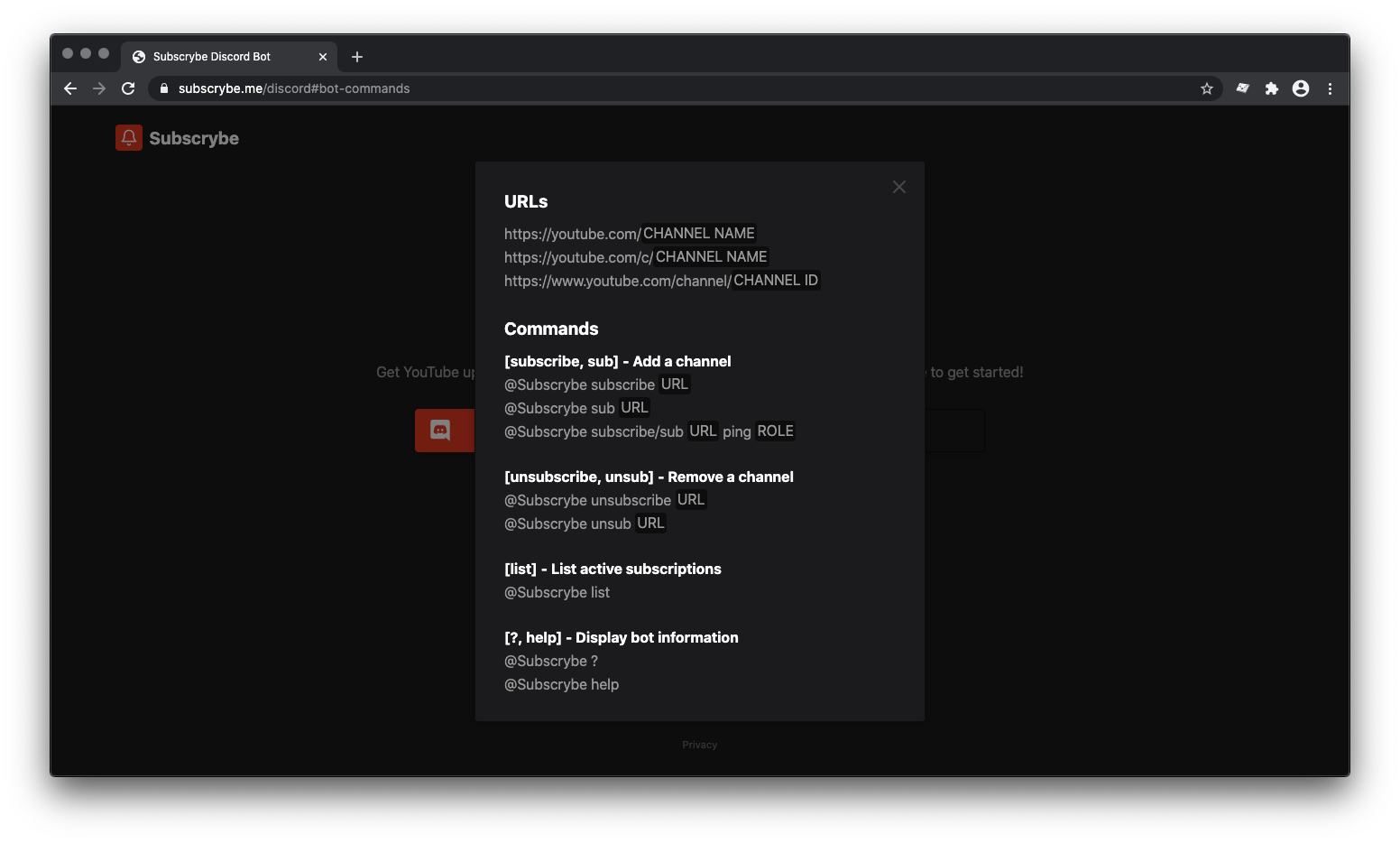Click the Subscrybe bell logo icon
The width and height of the screenshot is (1400, 843).
(x=129, y=137)
